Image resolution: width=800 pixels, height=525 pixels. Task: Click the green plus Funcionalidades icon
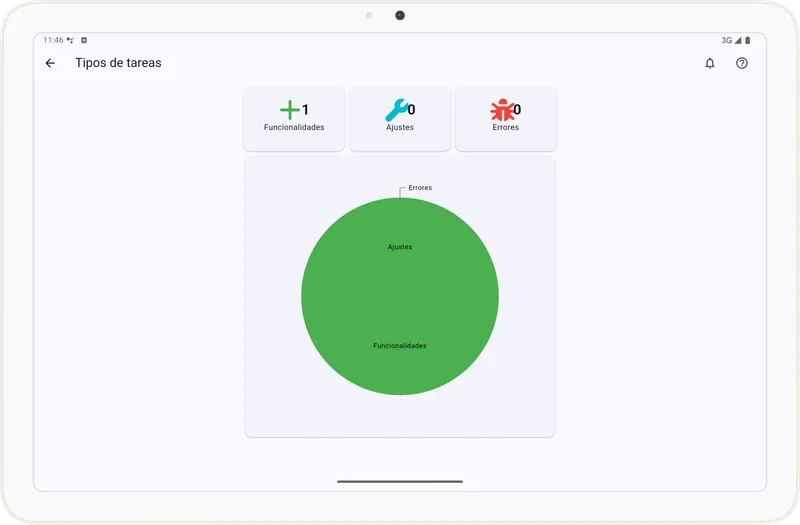click(289, 110)
